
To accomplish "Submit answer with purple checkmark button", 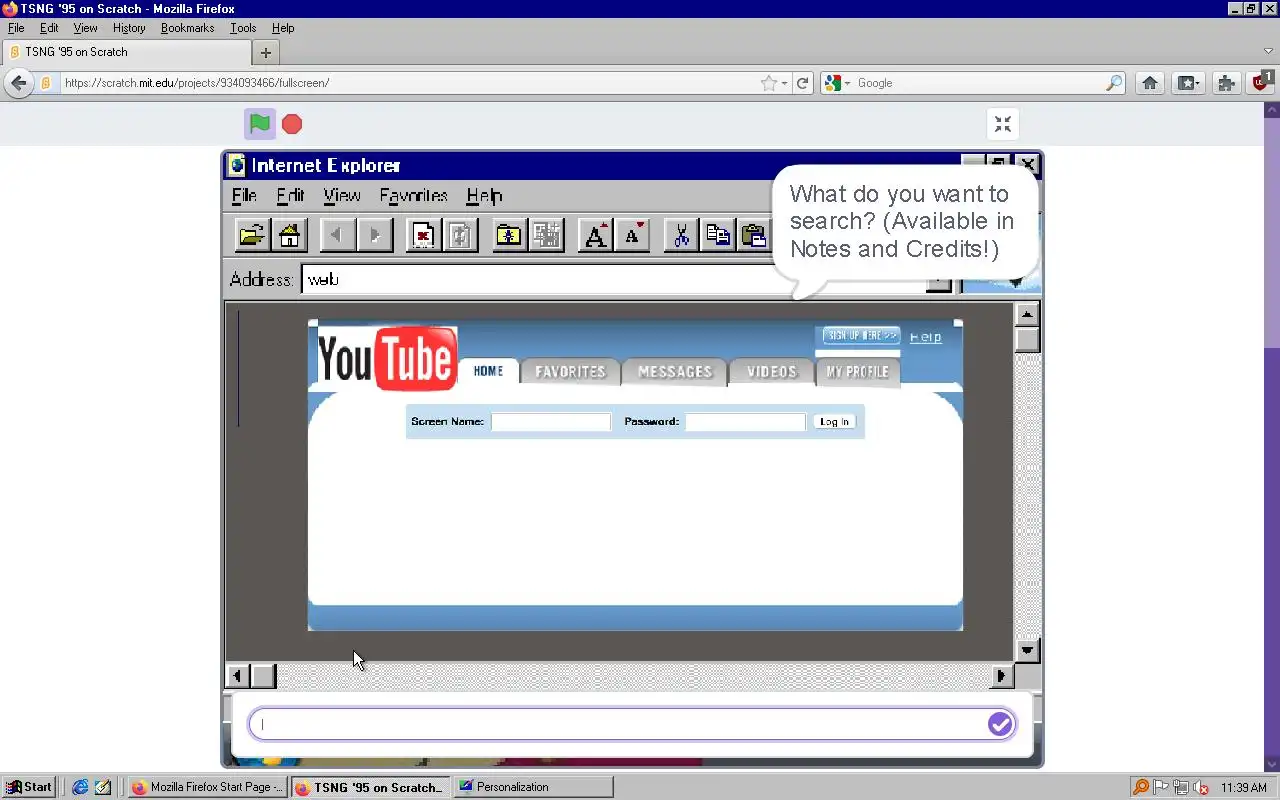I will tap(1000, 724).
